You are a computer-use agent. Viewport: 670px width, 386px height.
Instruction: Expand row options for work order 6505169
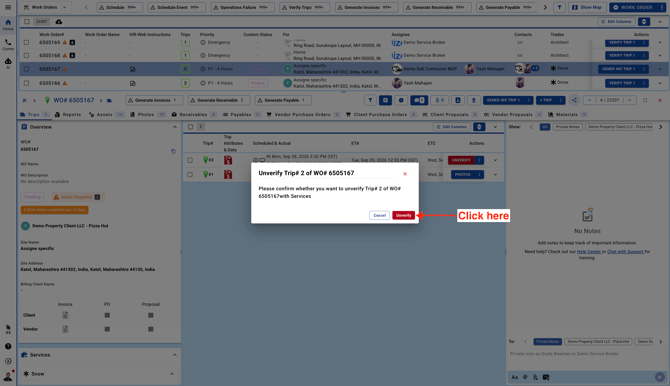coord(660,42)
